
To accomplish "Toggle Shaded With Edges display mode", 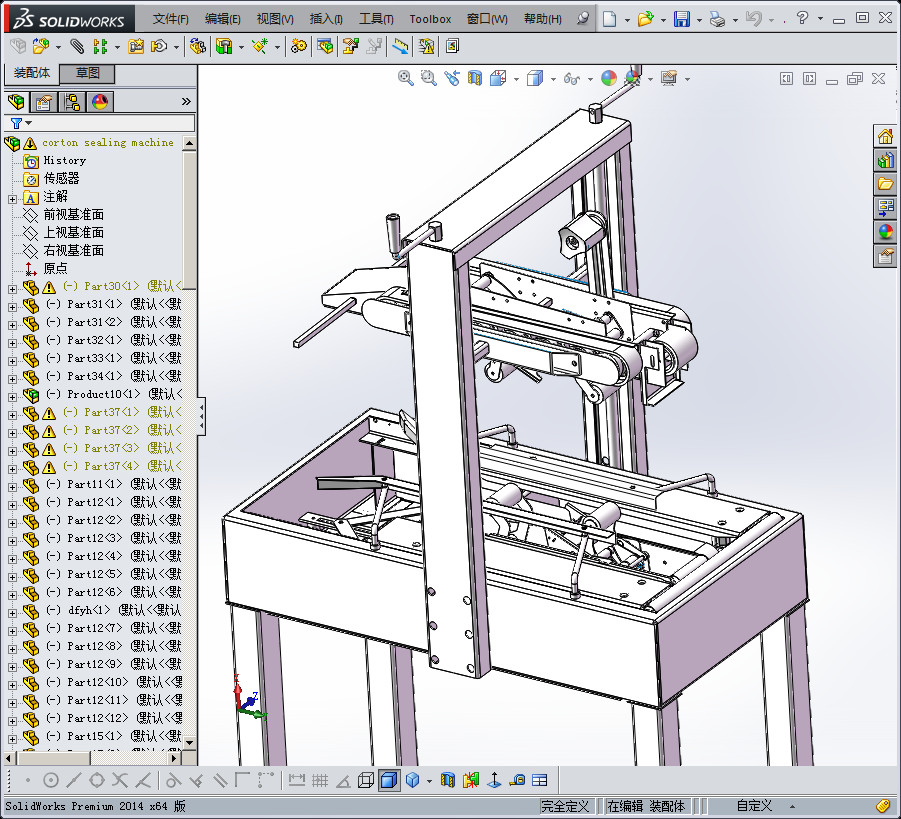I will pyautogui.click(x=389, y=780).
